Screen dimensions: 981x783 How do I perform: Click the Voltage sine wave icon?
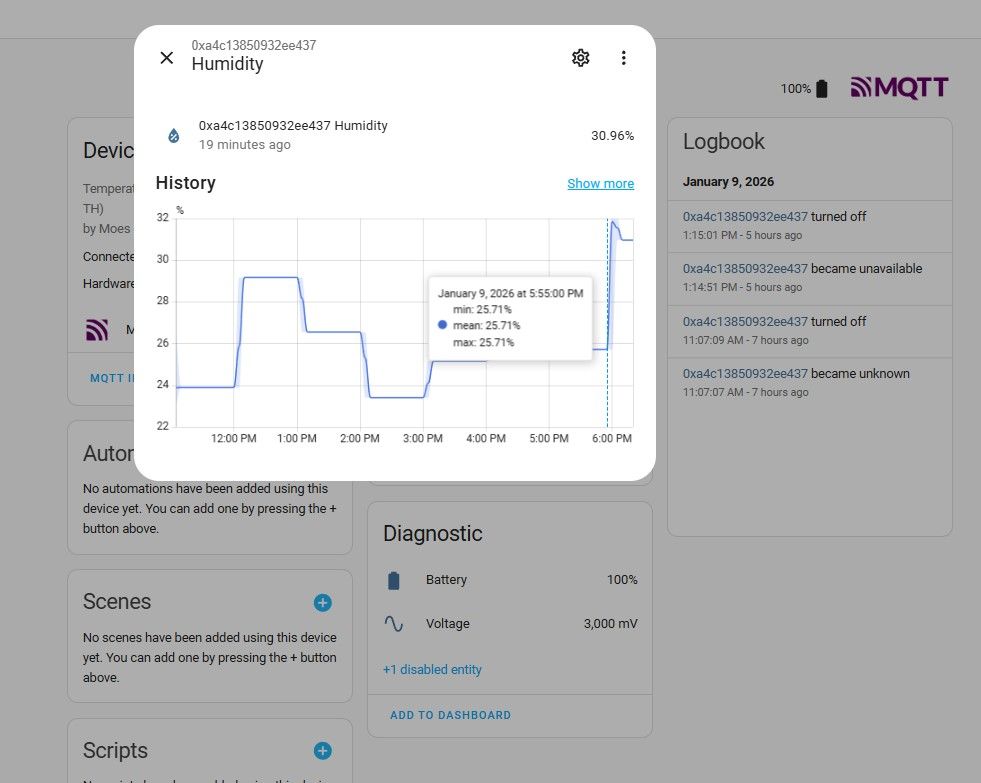(x=394, y=624)
